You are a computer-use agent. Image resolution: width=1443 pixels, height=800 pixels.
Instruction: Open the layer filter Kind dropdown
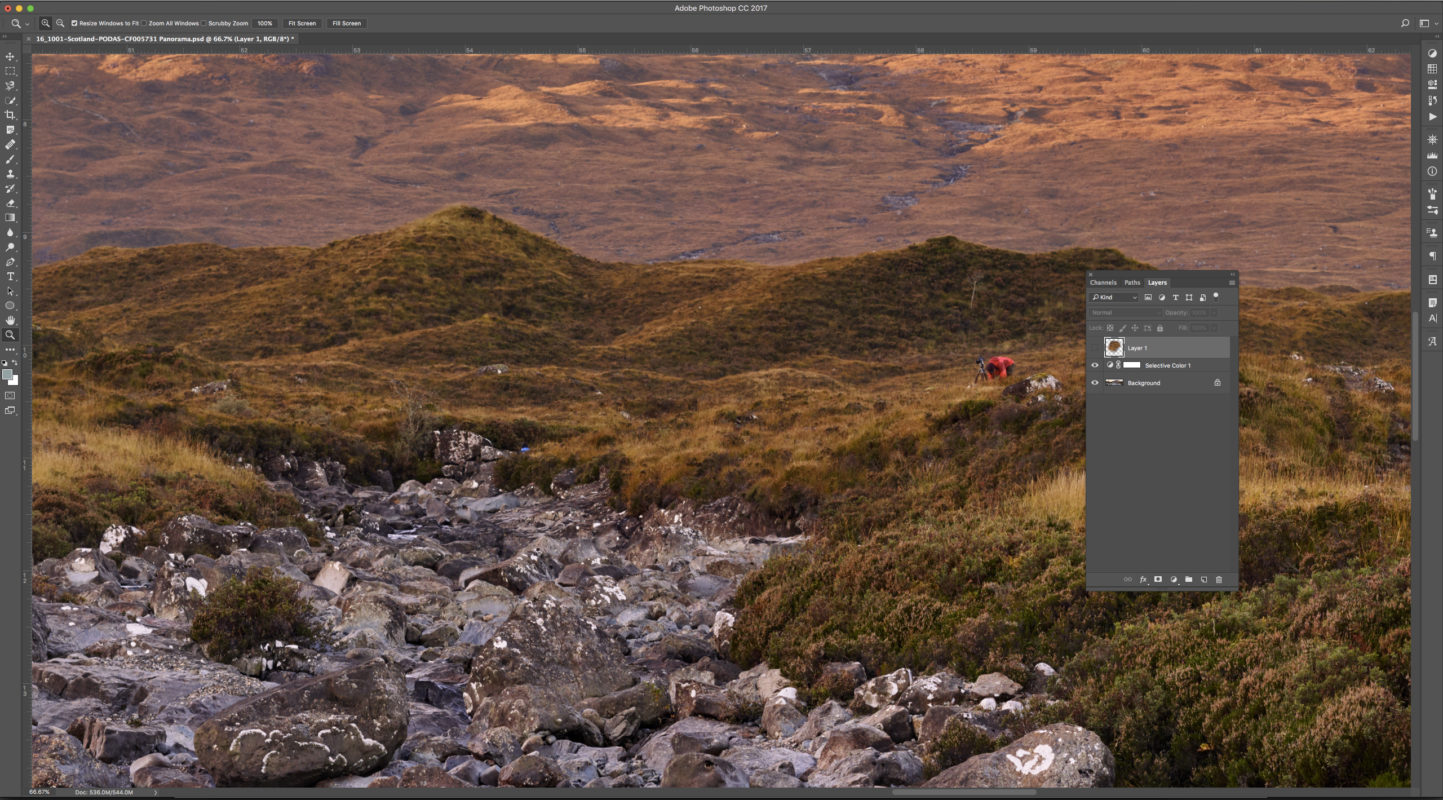pyautogui.click(x=1113, y=297)
